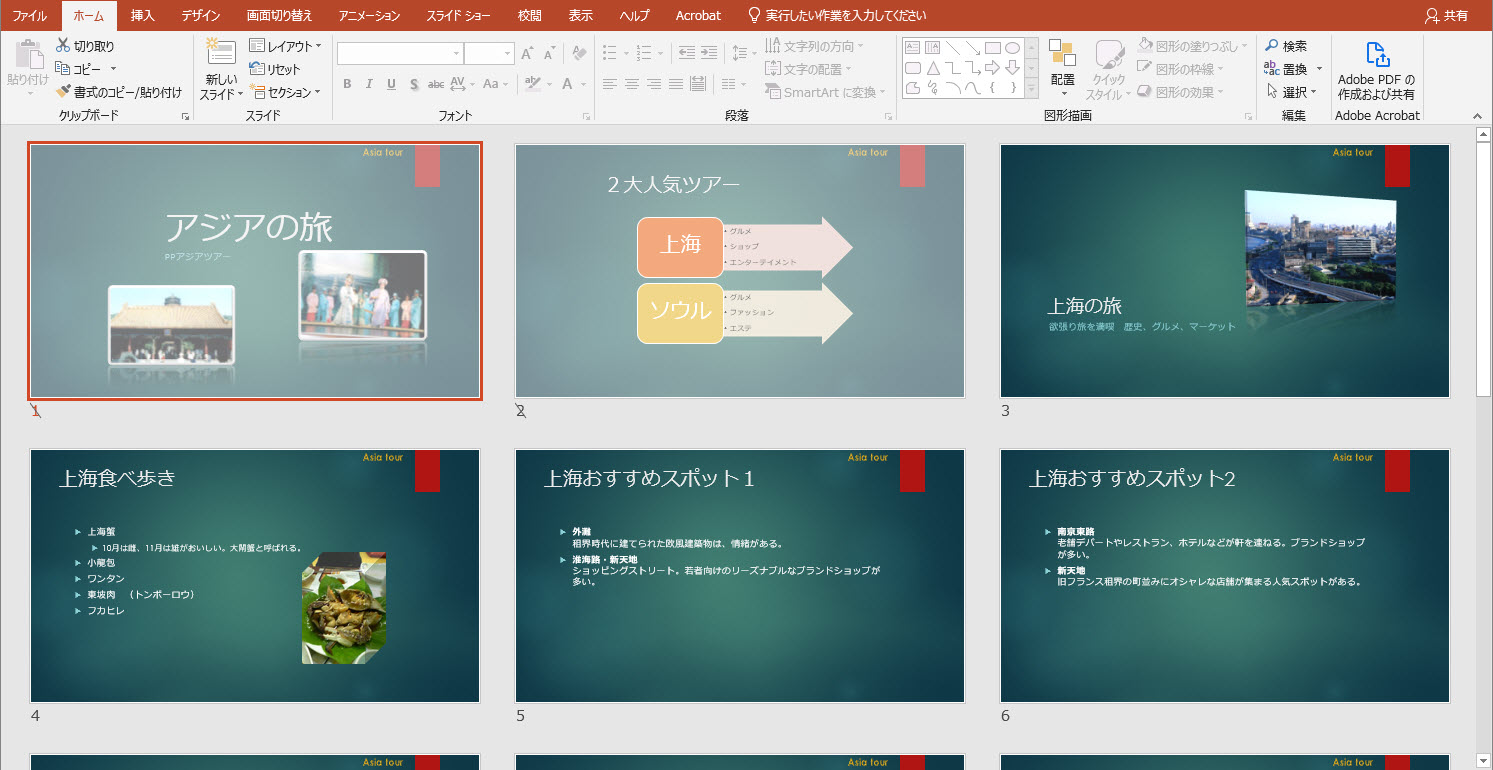Select slide 6 thumbnail 上海おすすめスポット2

[1225, 576]
